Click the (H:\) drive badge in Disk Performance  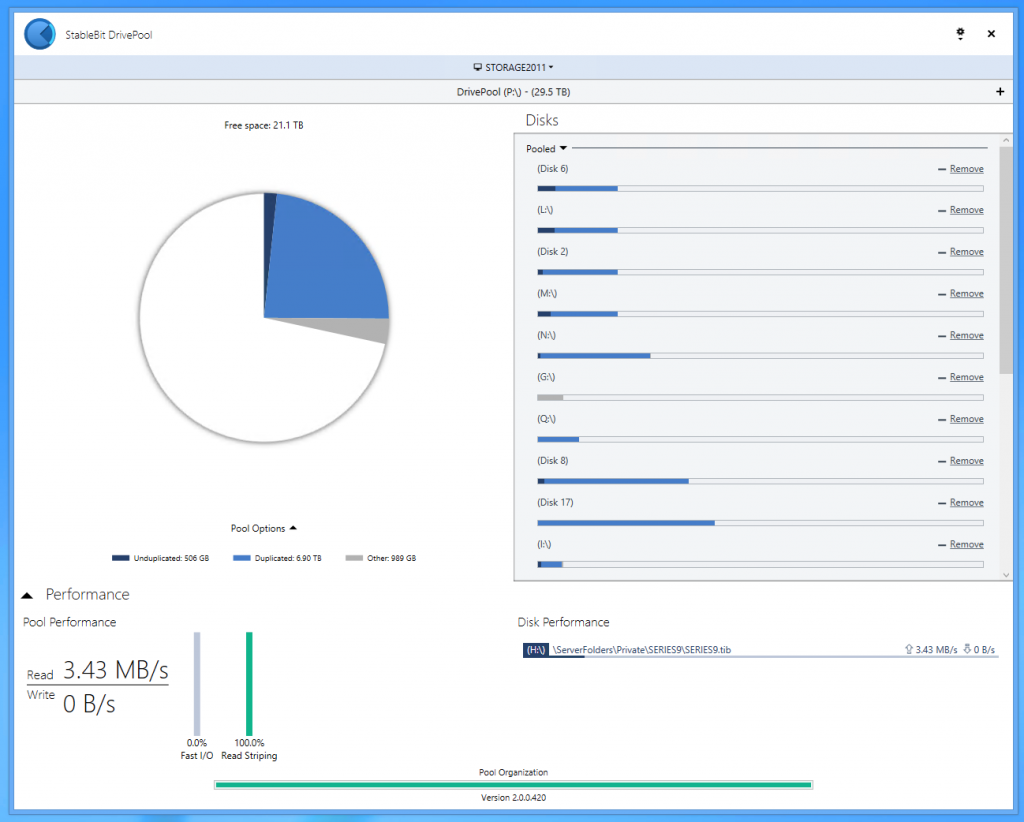[x=535, y=649]
